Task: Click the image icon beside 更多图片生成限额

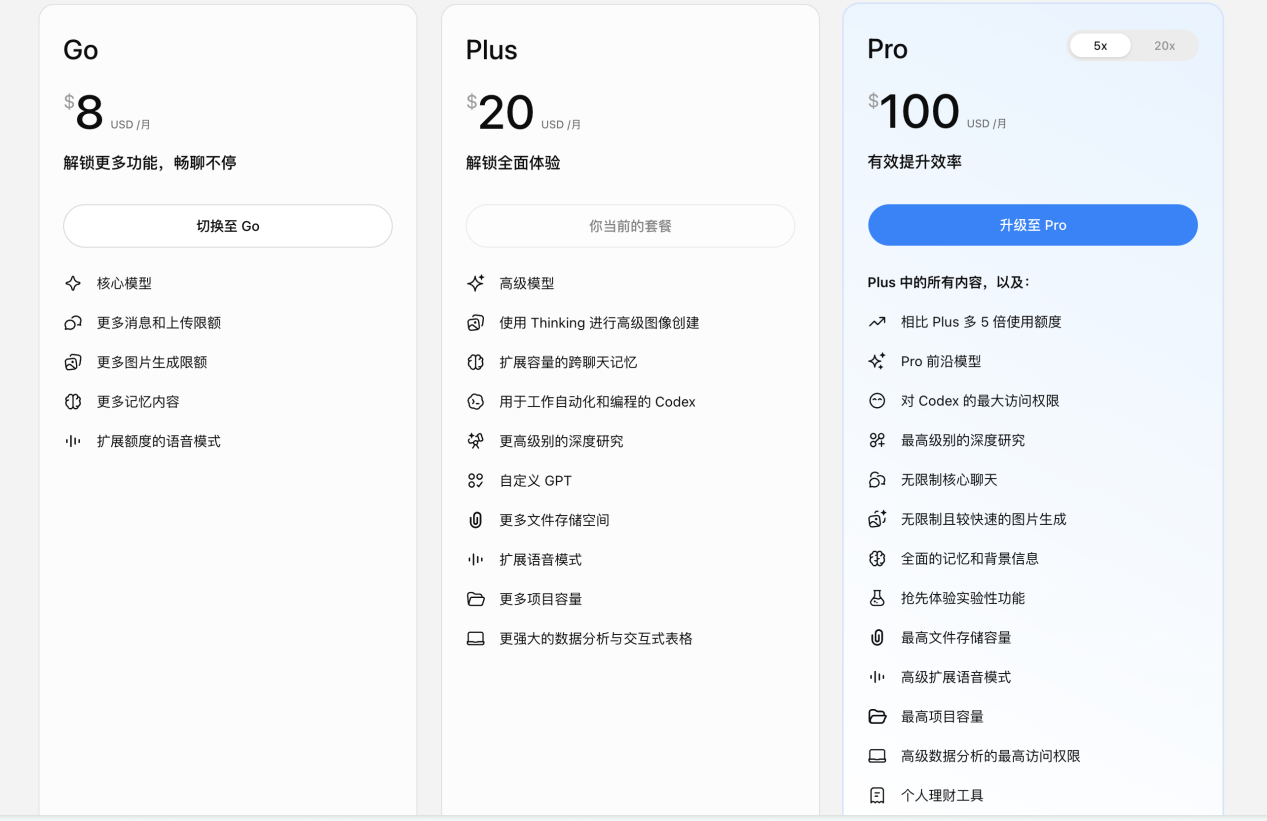Action: [x=73, y=362]
